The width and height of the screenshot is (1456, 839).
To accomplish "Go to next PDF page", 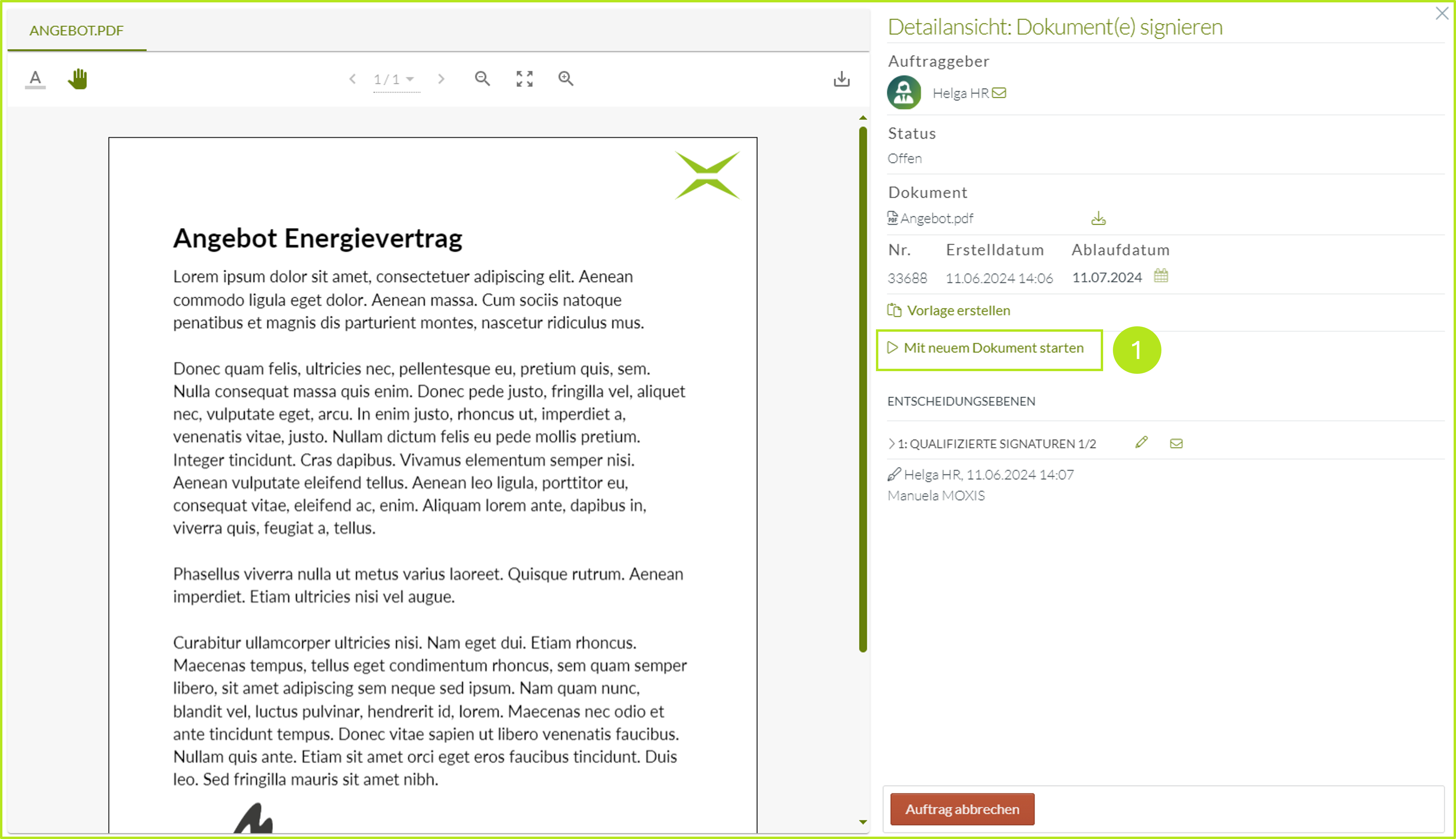I will click(442, 78).
